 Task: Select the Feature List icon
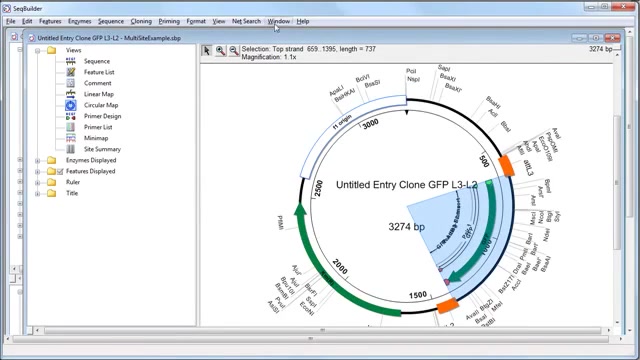point(71,72)
